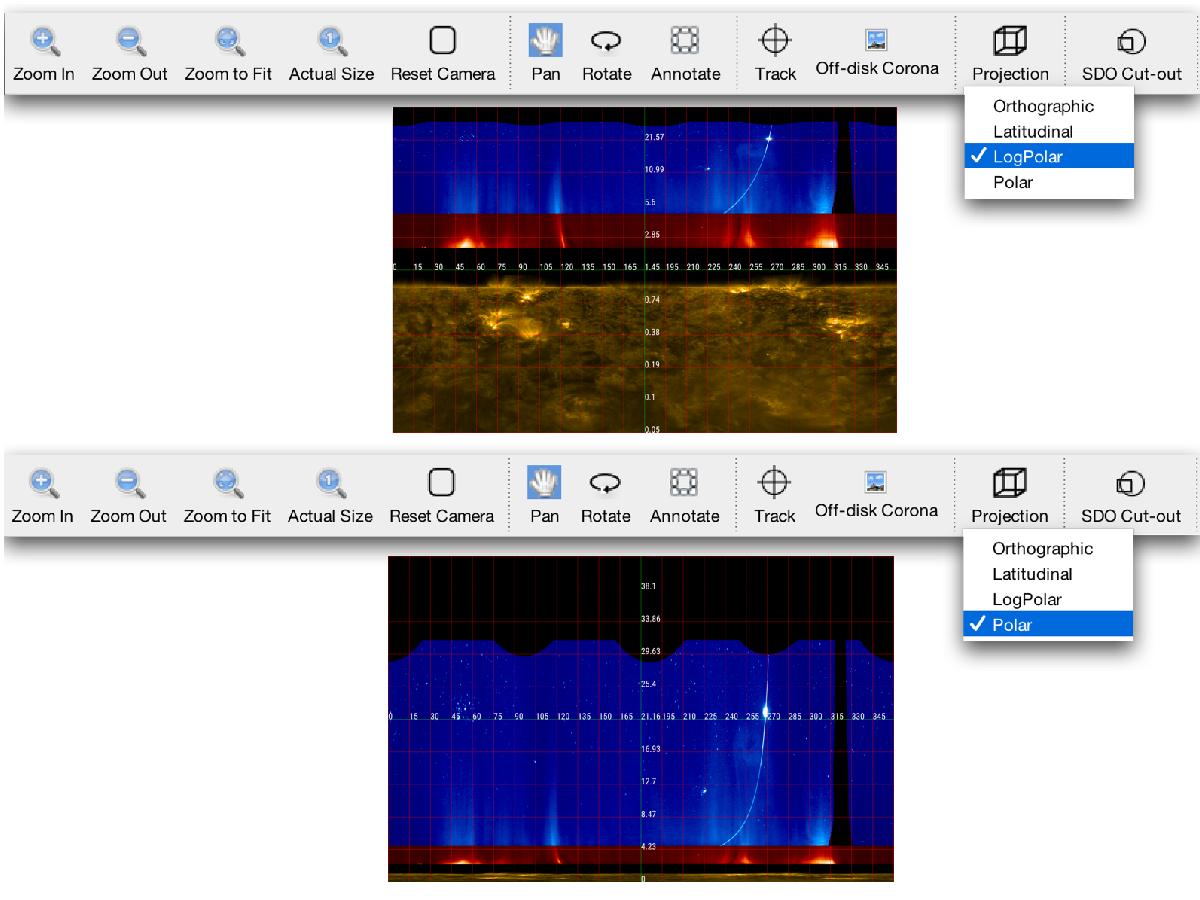Open Projection dropdown in the upper toolbar
1200x900 pixels.
(1010, 42)
